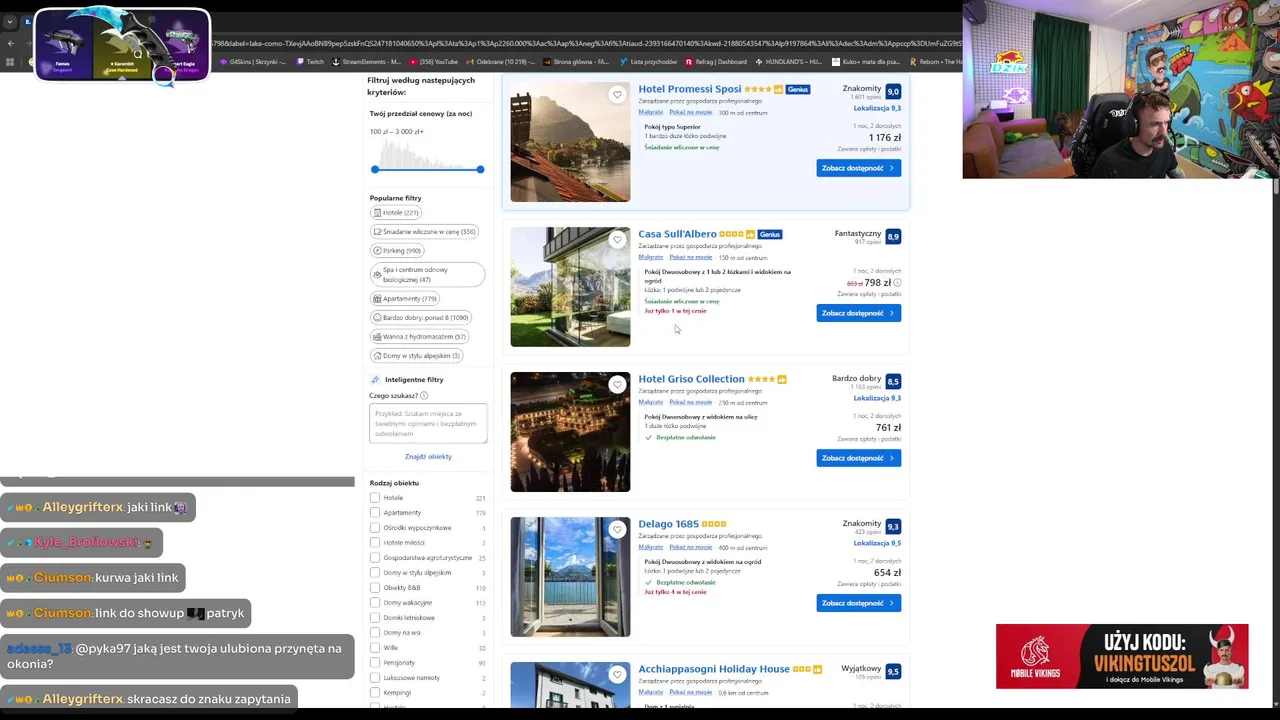The width and height of the screenshot is (1280, 720).
Task: Favorite Hotel Griso Collection heart icon
Action: point(617,385)
